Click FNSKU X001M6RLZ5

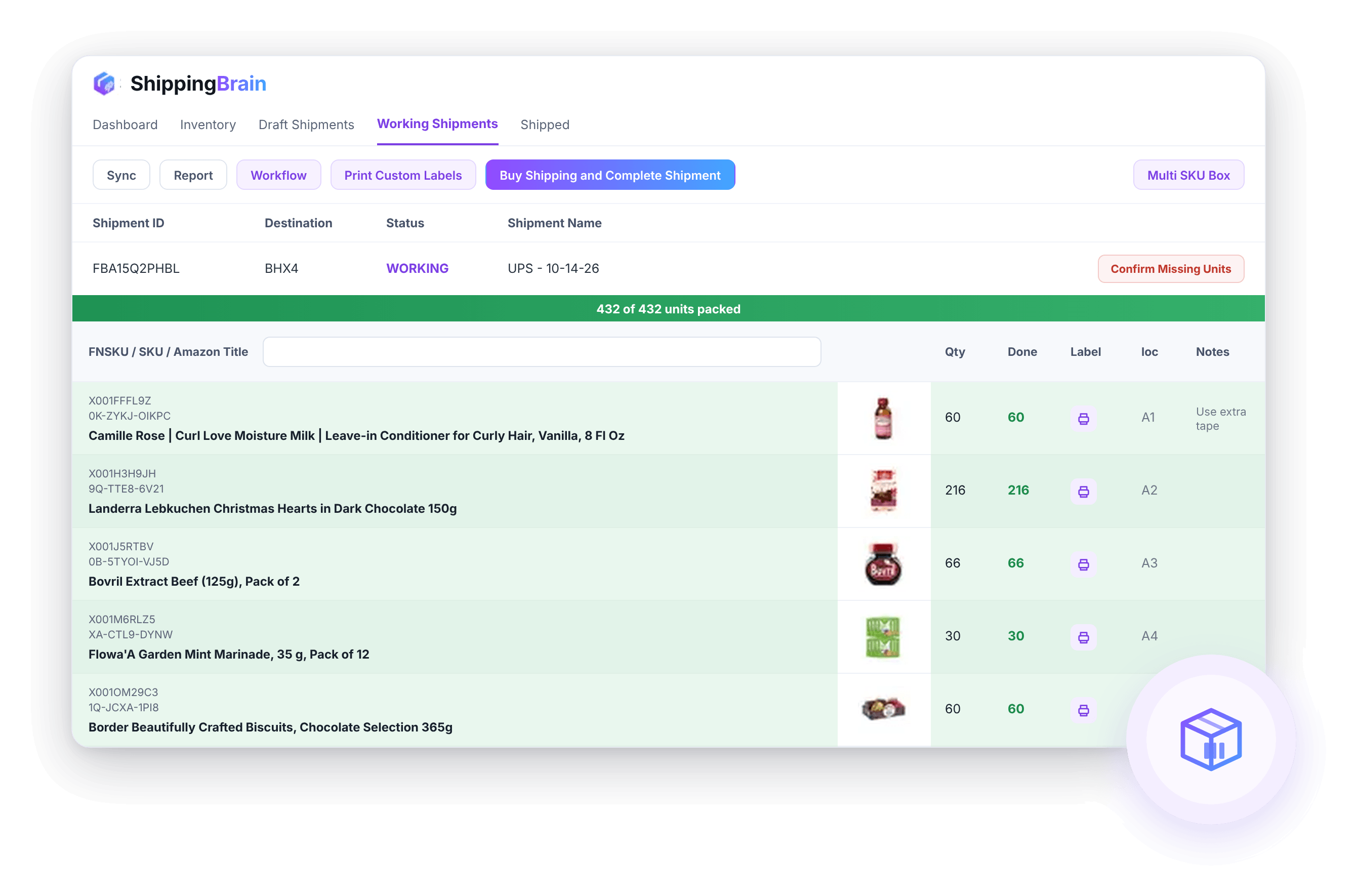[x=121, y=620]
